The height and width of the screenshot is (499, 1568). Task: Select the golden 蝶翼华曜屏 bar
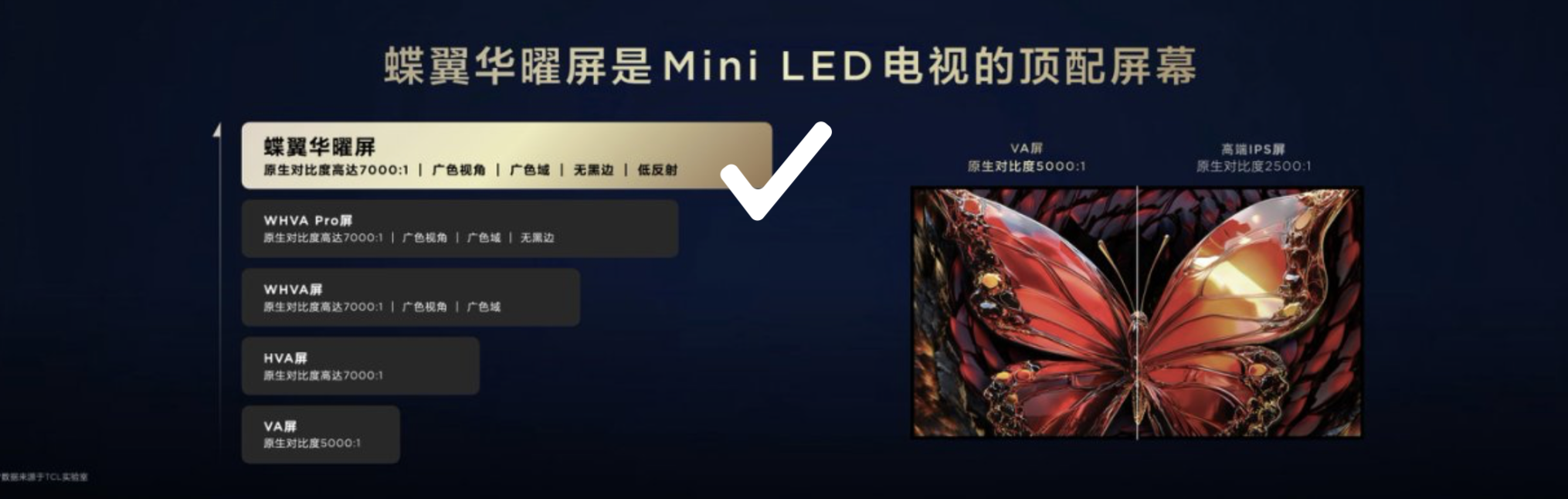[507, 155]
